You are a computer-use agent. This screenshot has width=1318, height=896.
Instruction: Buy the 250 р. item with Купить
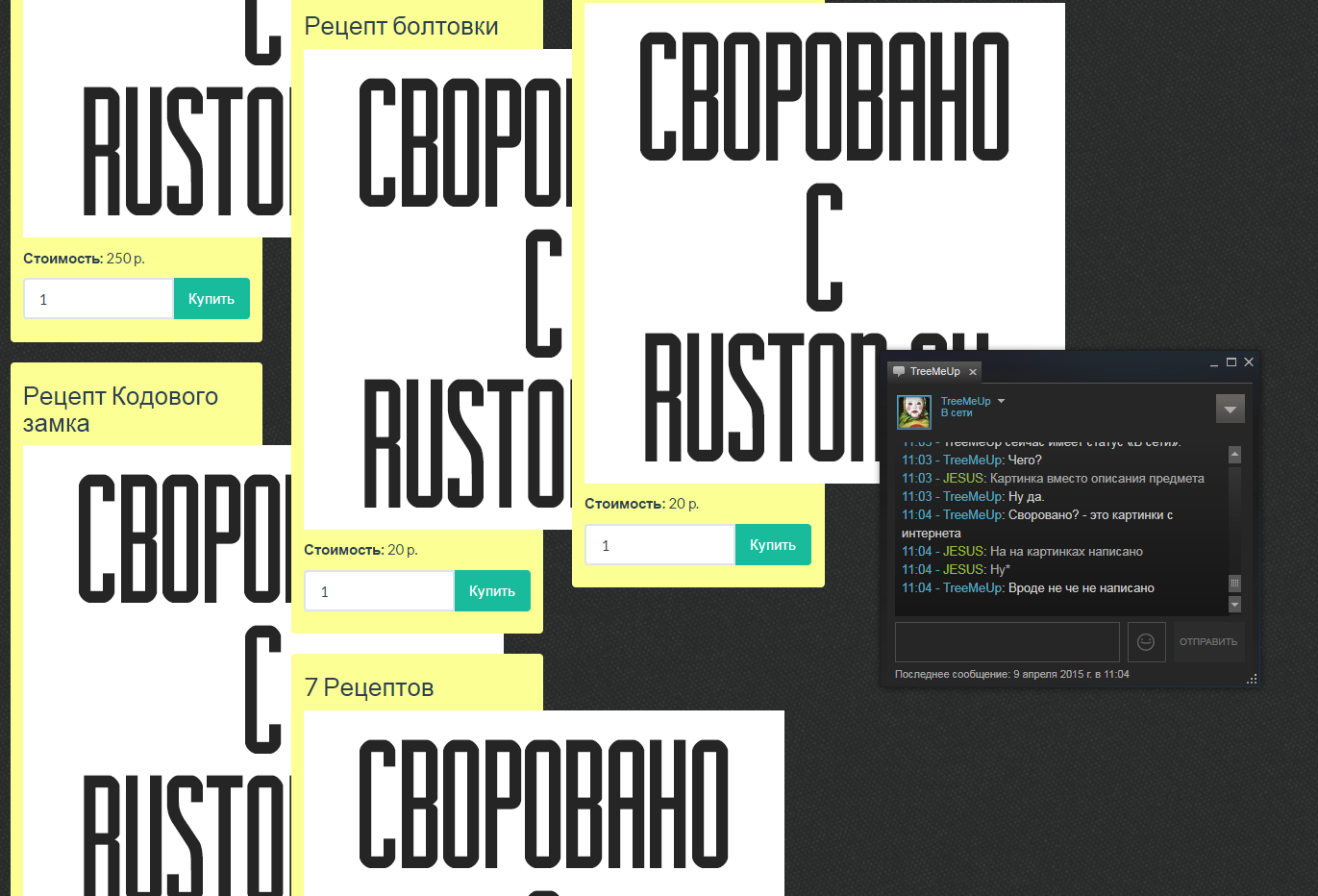(211, 299)
